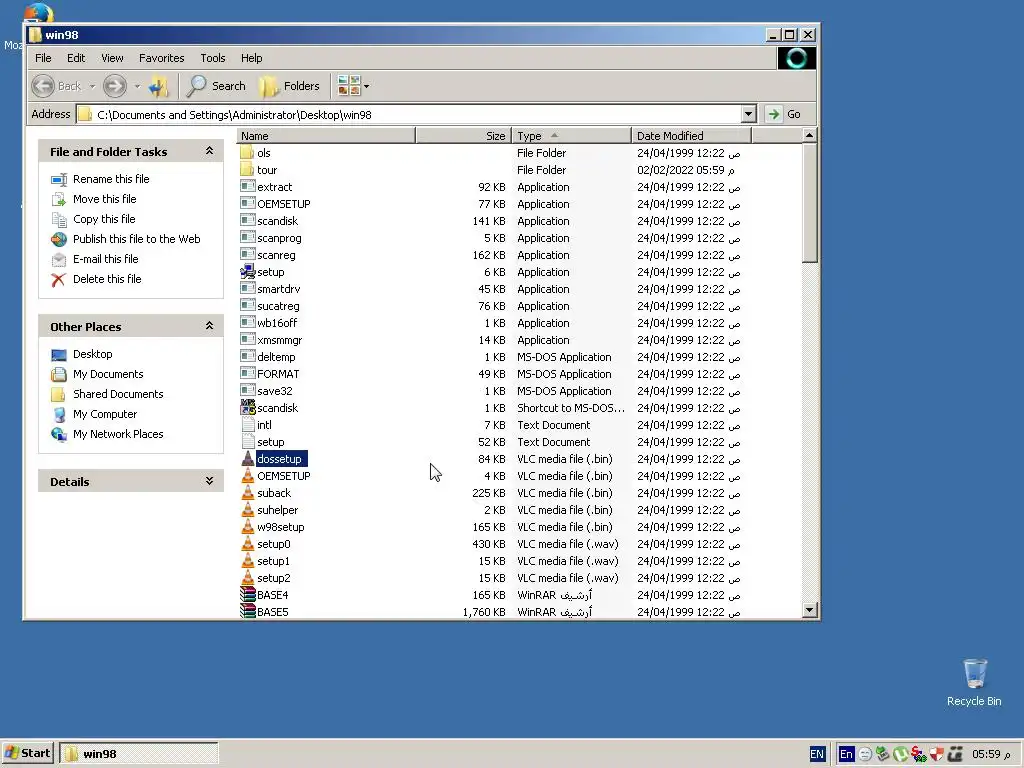Sort by the Size column header
The height and width of the screenshot is (768, 1024).
click(x=463, y=136)
